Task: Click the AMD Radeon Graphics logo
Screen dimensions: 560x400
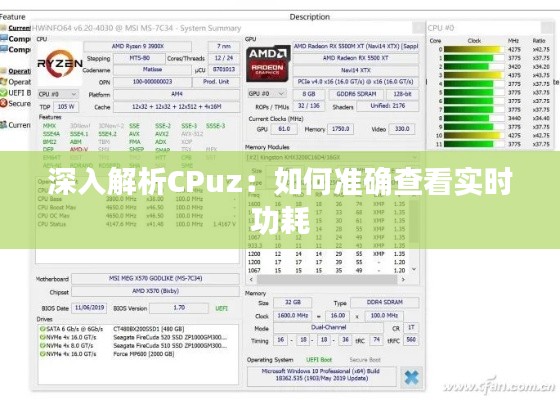Action: tap(267, 64)
